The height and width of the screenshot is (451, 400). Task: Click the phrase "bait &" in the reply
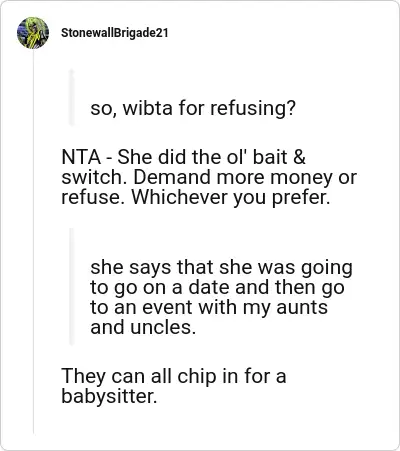pyautogui.click(x=279, y=157)
